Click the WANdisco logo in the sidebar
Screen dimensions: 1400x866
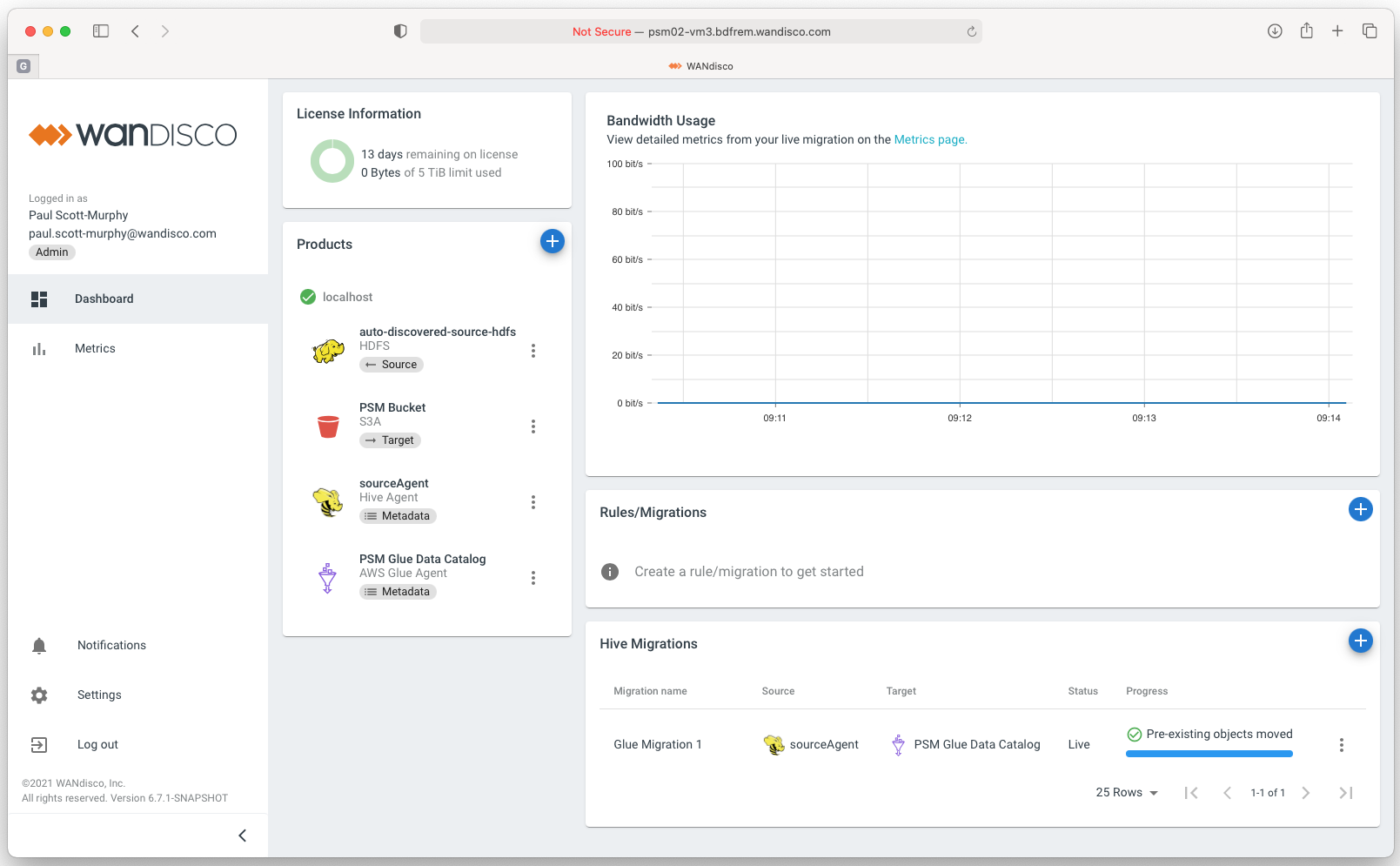[x=132, y=135]
